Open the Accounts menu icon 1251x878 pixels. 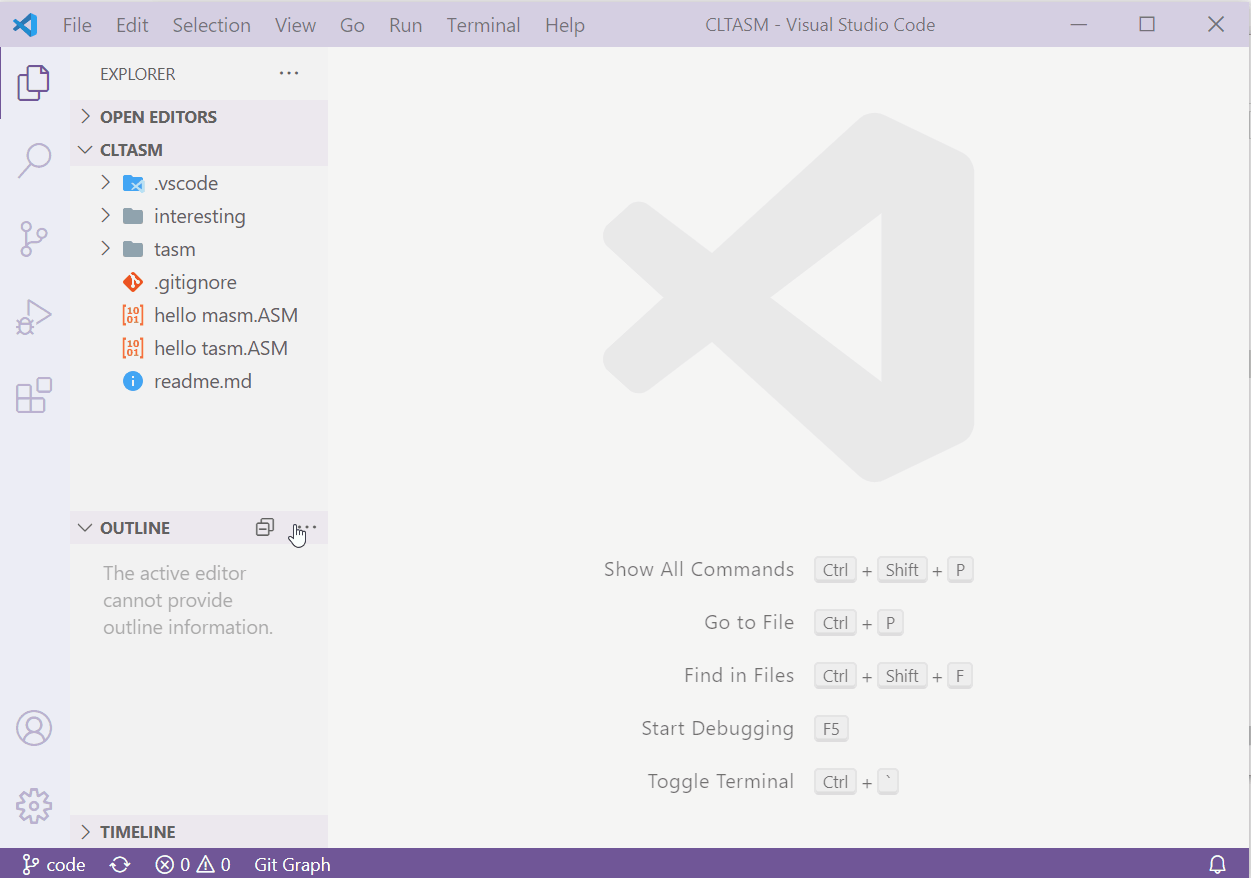point(34,728)
